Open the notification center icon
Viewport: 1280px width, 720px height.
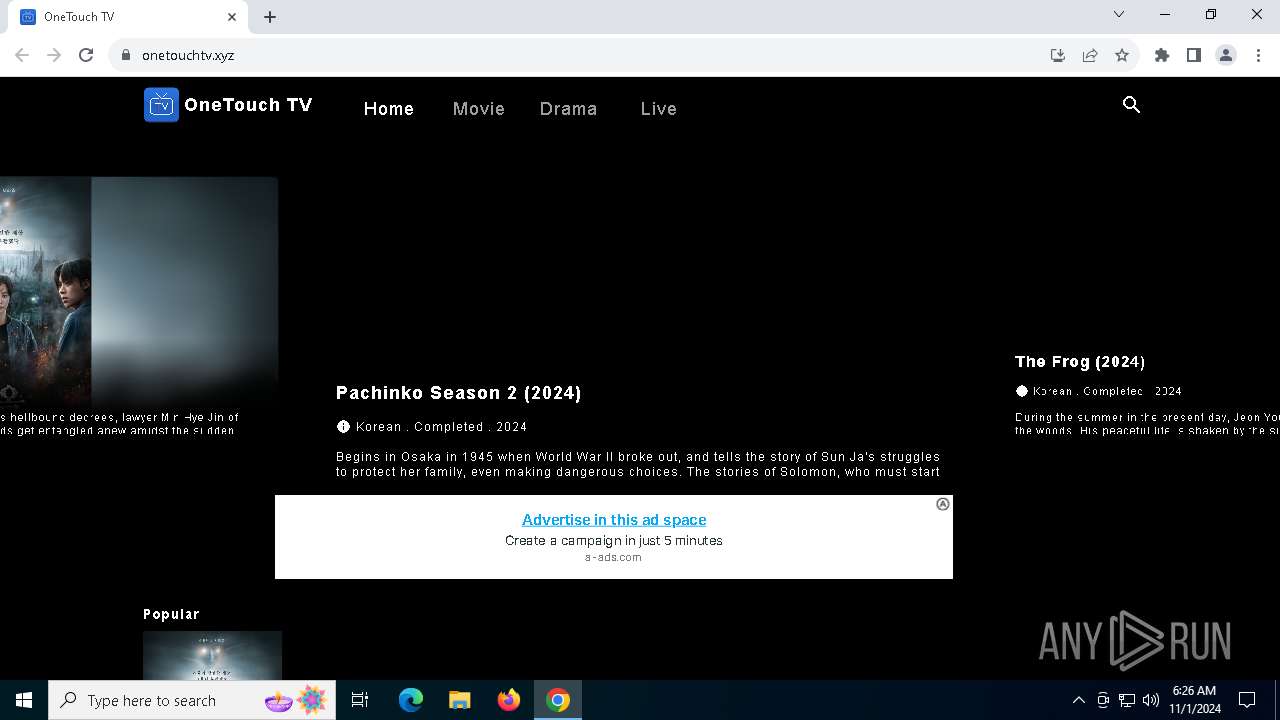coord(1247,700)
